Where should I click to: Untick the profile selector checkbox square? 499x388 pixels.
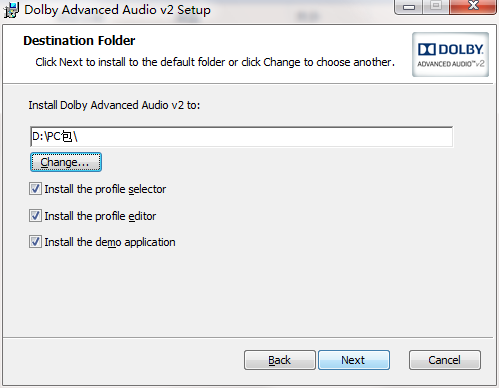pyautogui.click(x=35, y=189)
